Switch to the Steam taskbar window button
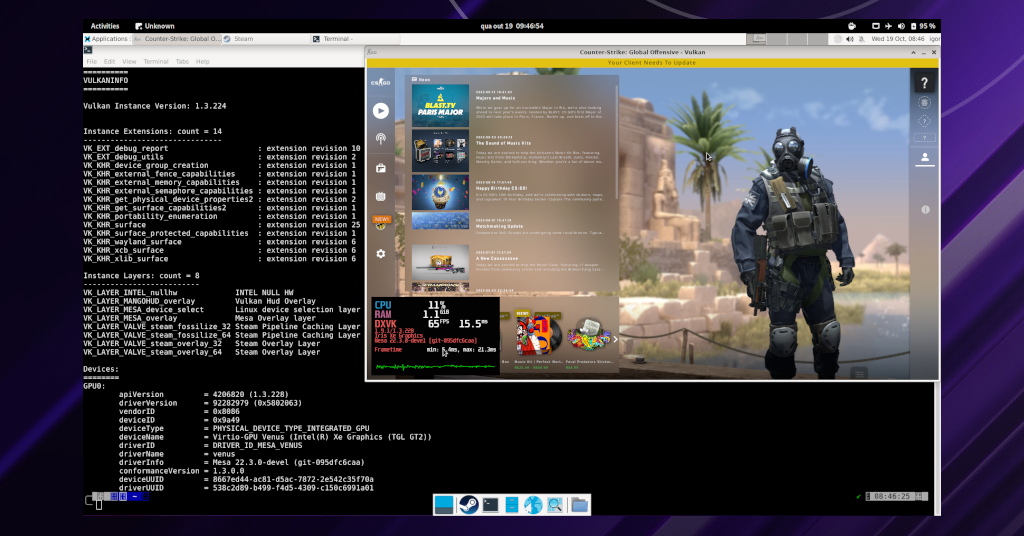1024x536 pixels. [x=243, y=39]
